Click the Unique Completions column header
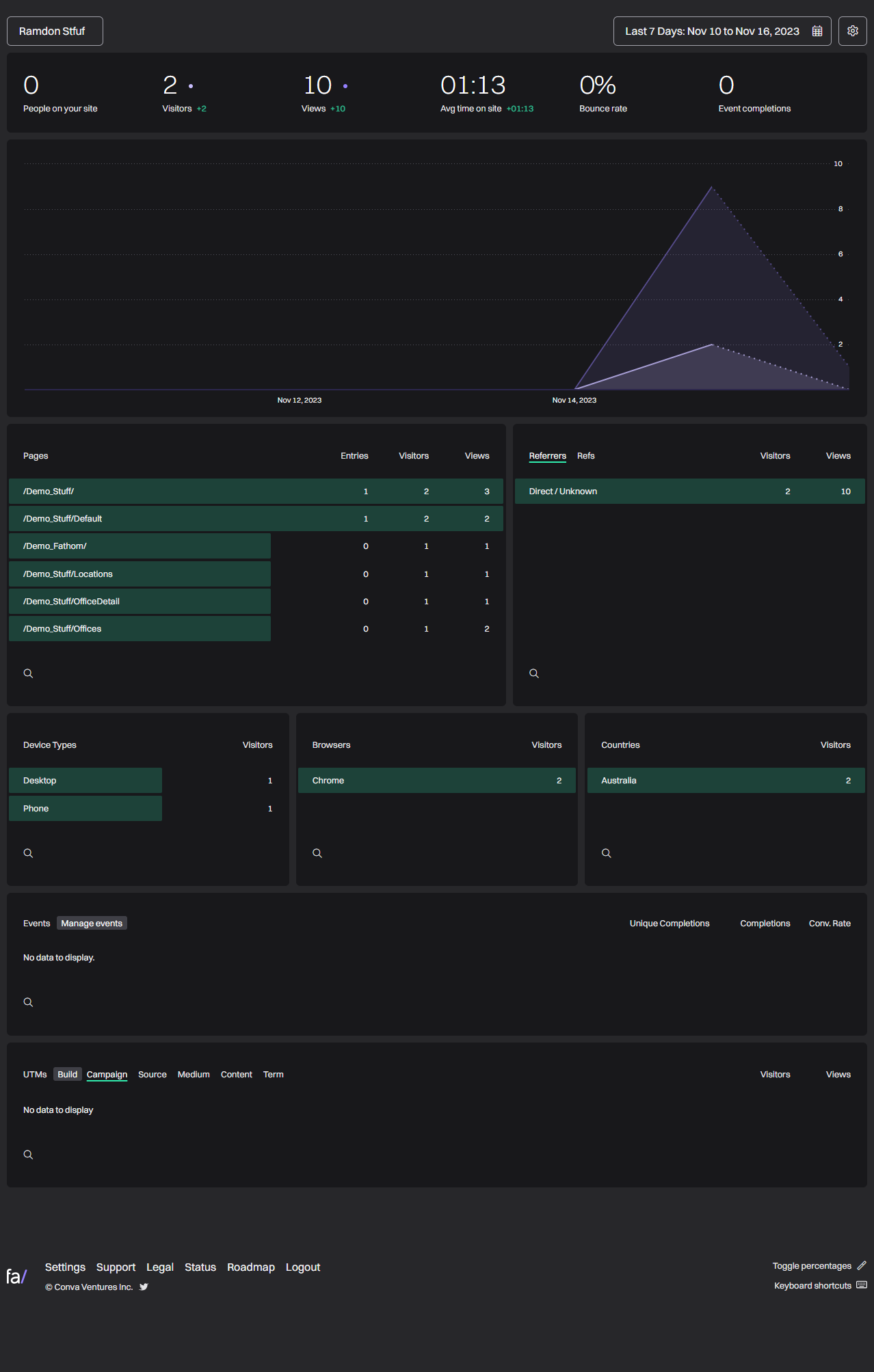This screenshot has height=1372, width=874. coord(669,924)
